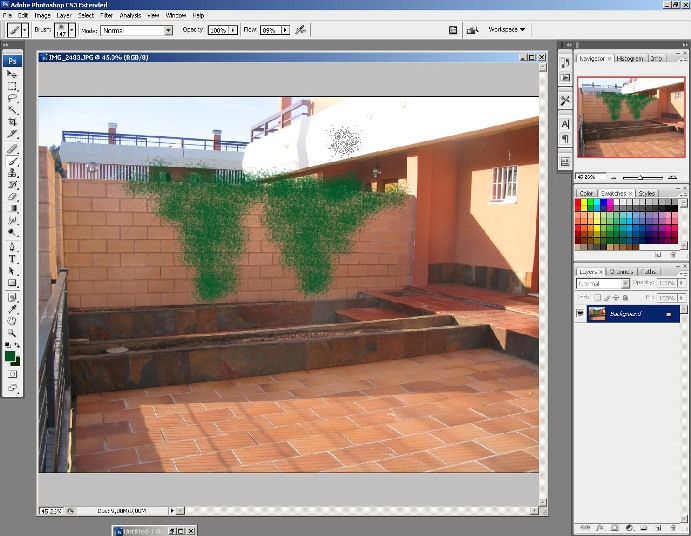Select the Crop tool
Viewport: 691px width, 536px height.
12,122
